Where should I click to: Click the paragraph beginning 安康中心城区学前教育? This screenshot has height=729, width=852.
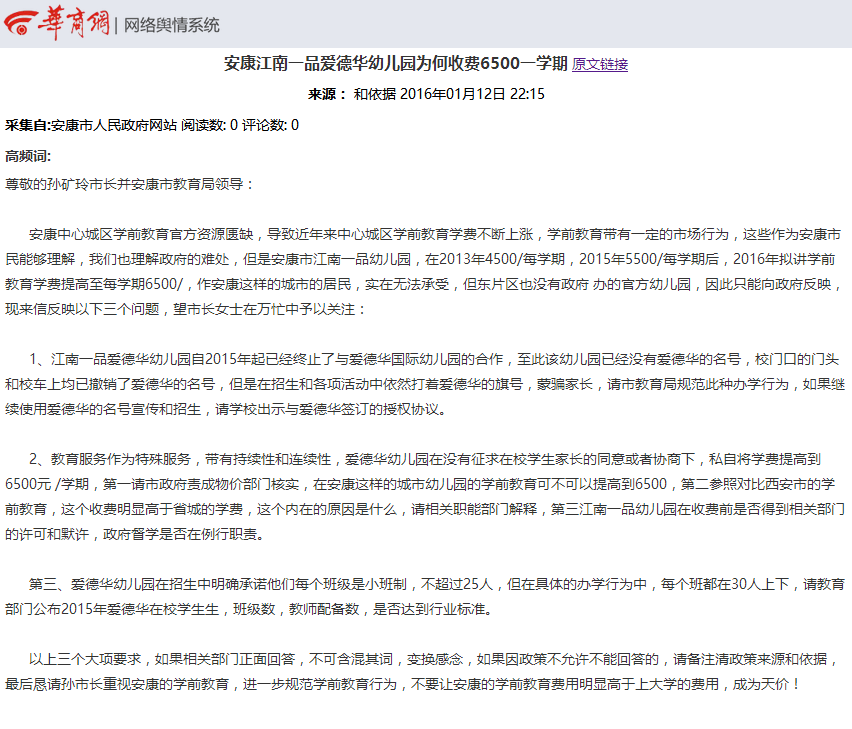tap(425, 272)
